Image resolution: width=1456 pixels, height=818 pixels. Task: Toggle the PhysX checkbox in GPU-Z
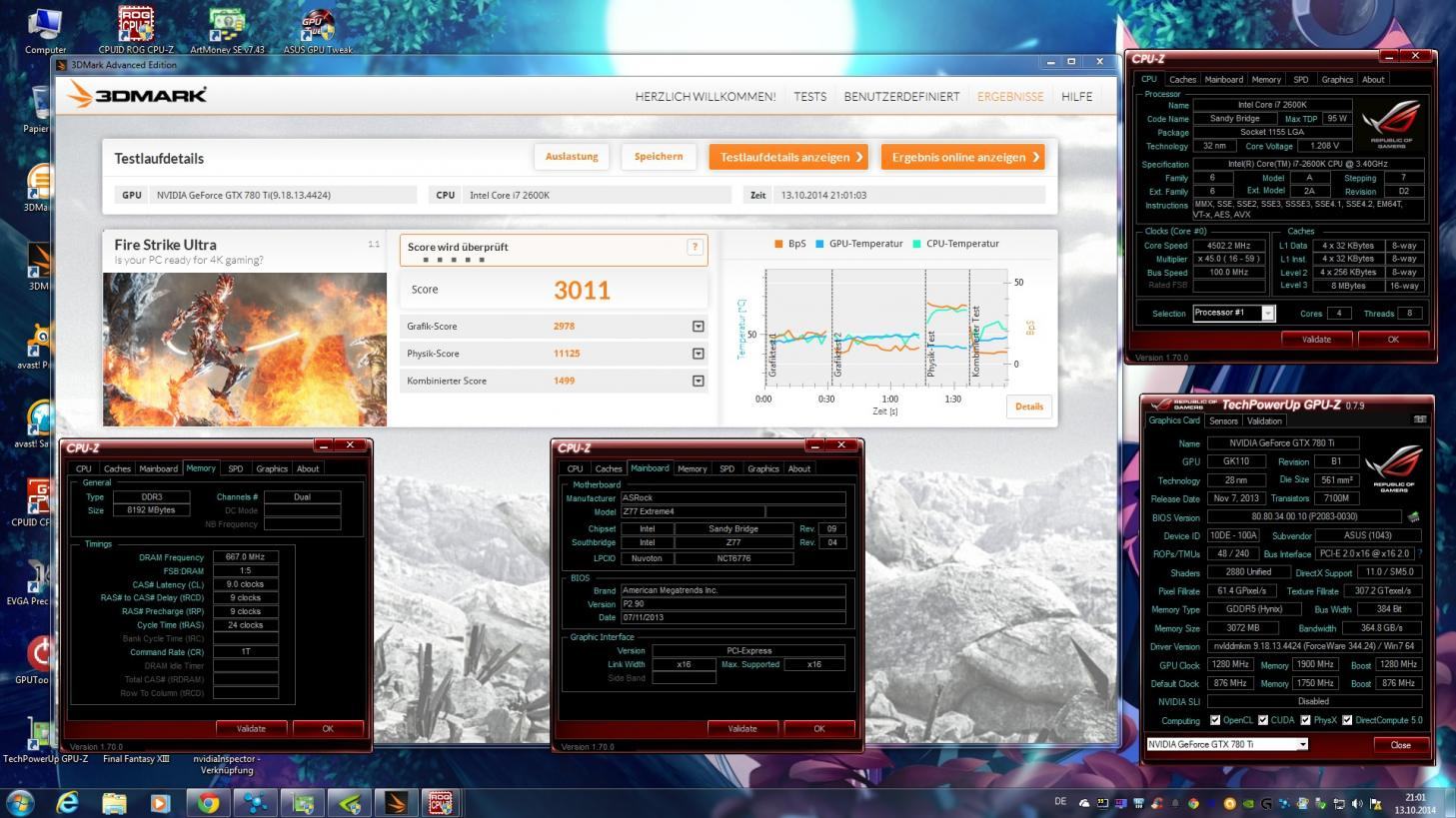click(1305, 720)
